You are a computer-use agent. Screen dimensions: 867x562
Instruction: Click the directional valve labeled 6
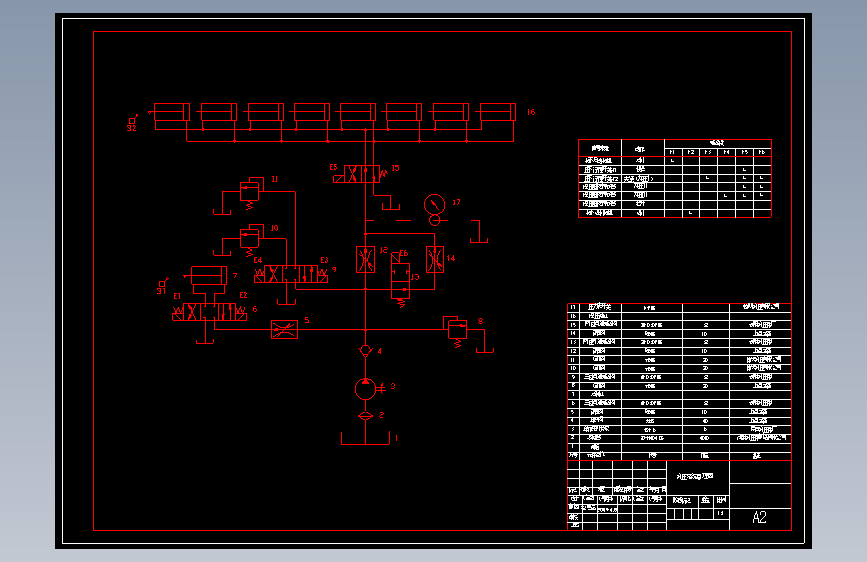coord(210,312)
